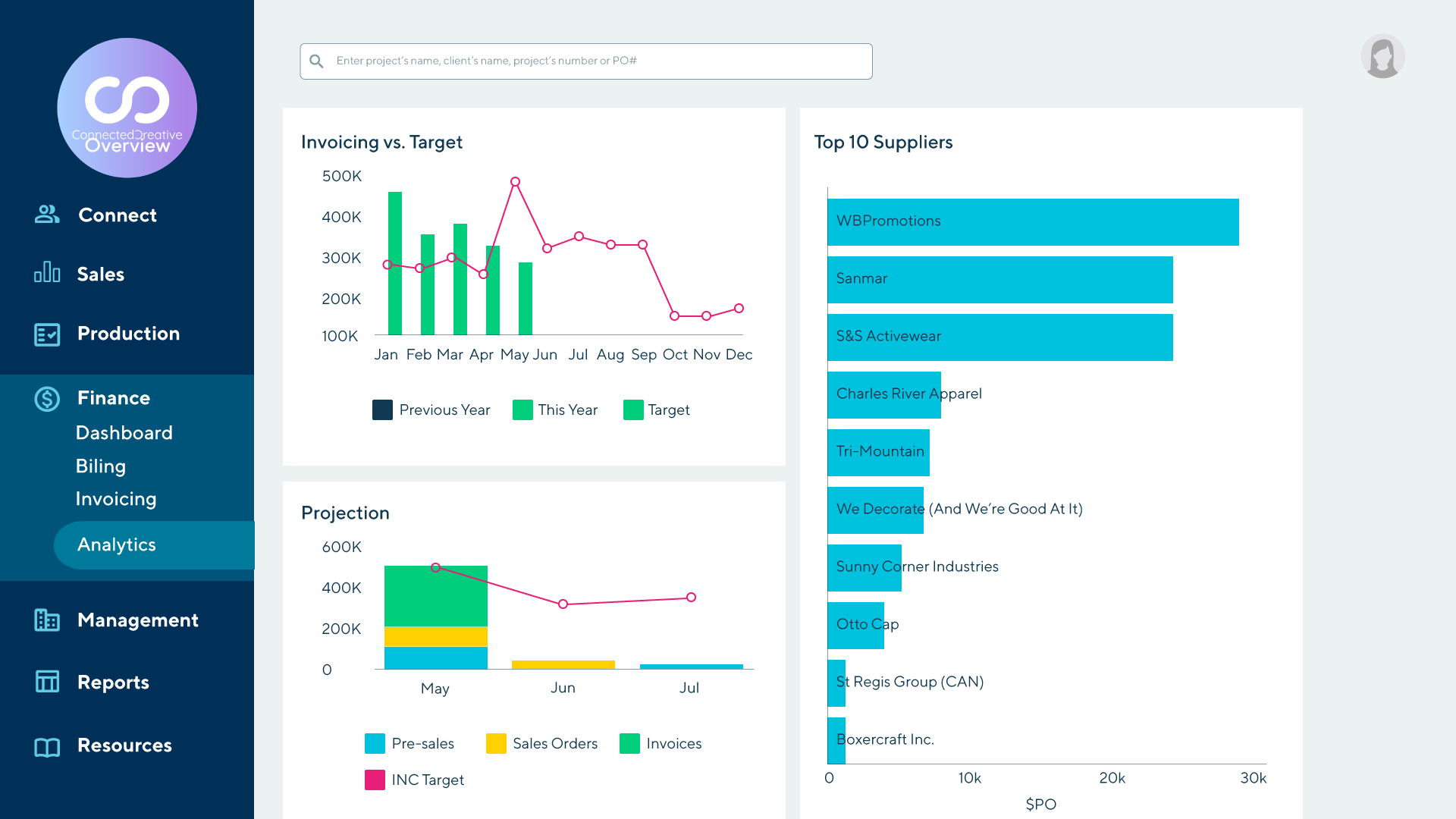Viewport: 1456px width, 819px height.
Task: Click the Connect people icon in sidebar
Action: click(x=47, y=215)
